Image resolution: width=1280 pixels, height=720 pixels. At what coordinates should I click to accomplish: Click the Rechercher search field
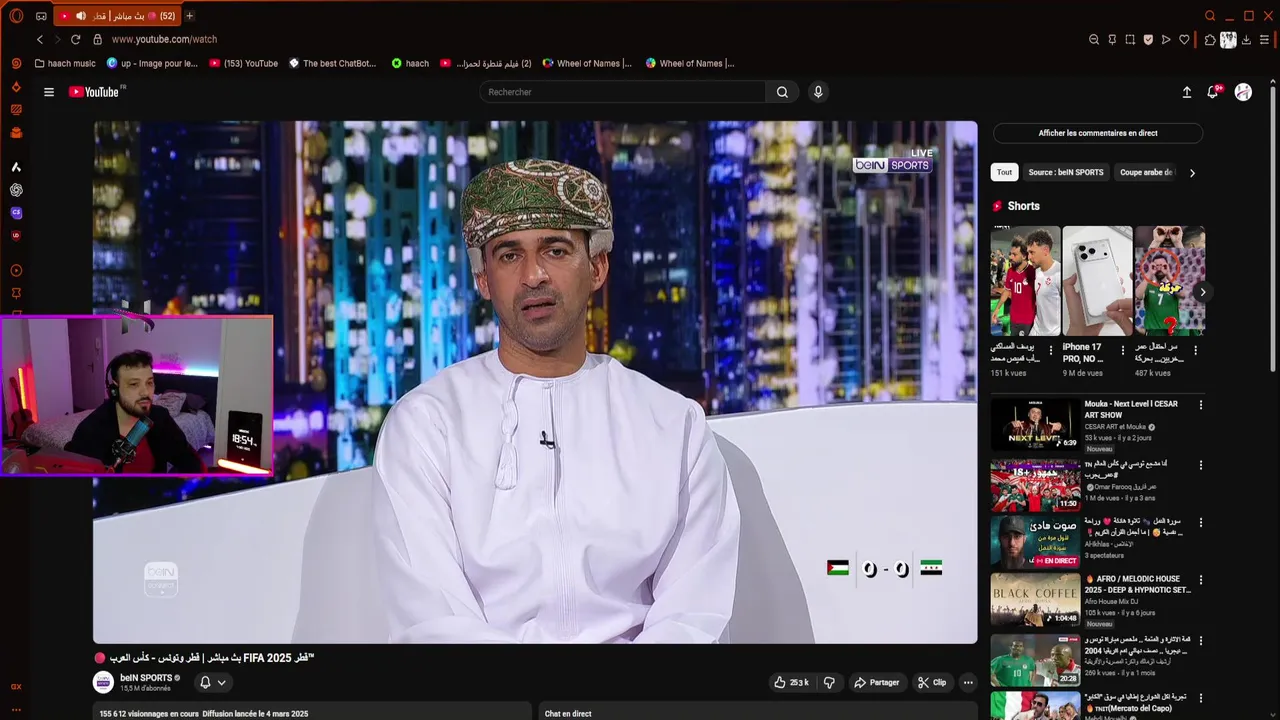click(x=622, y=92)
